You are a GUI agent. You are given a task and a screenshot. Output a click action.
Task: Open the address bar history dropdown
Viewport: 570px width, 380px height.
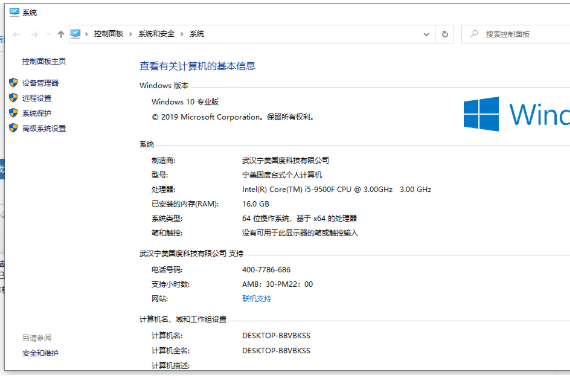(x=426, y=34)
